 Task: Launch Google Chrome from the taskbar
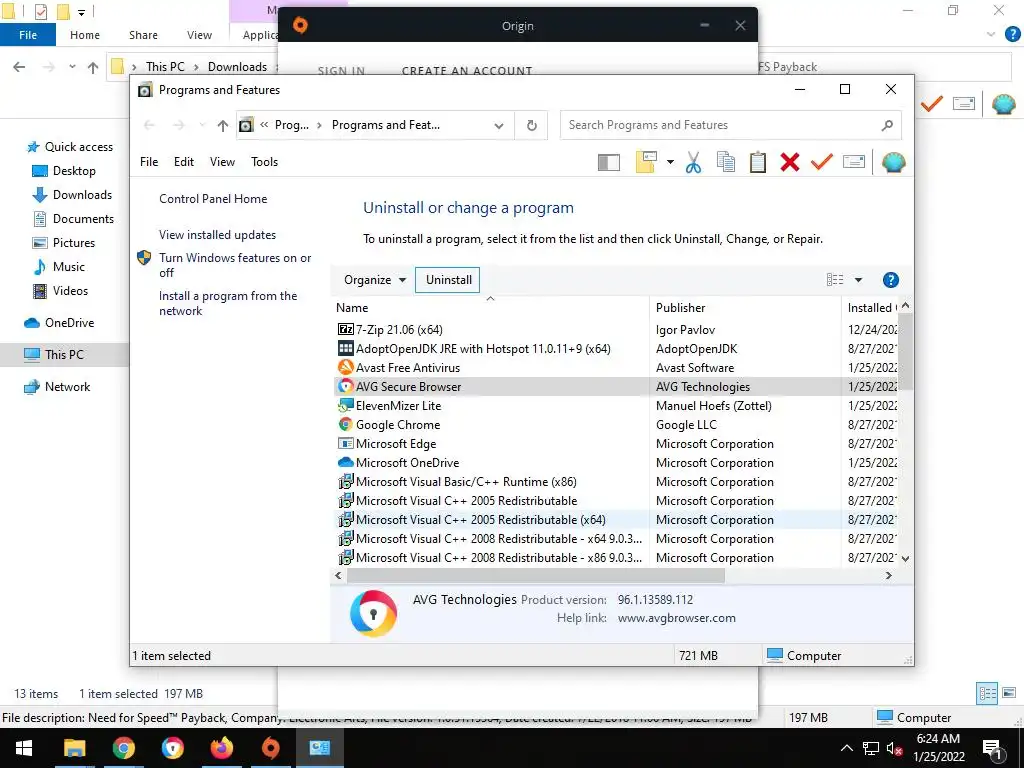123,748
